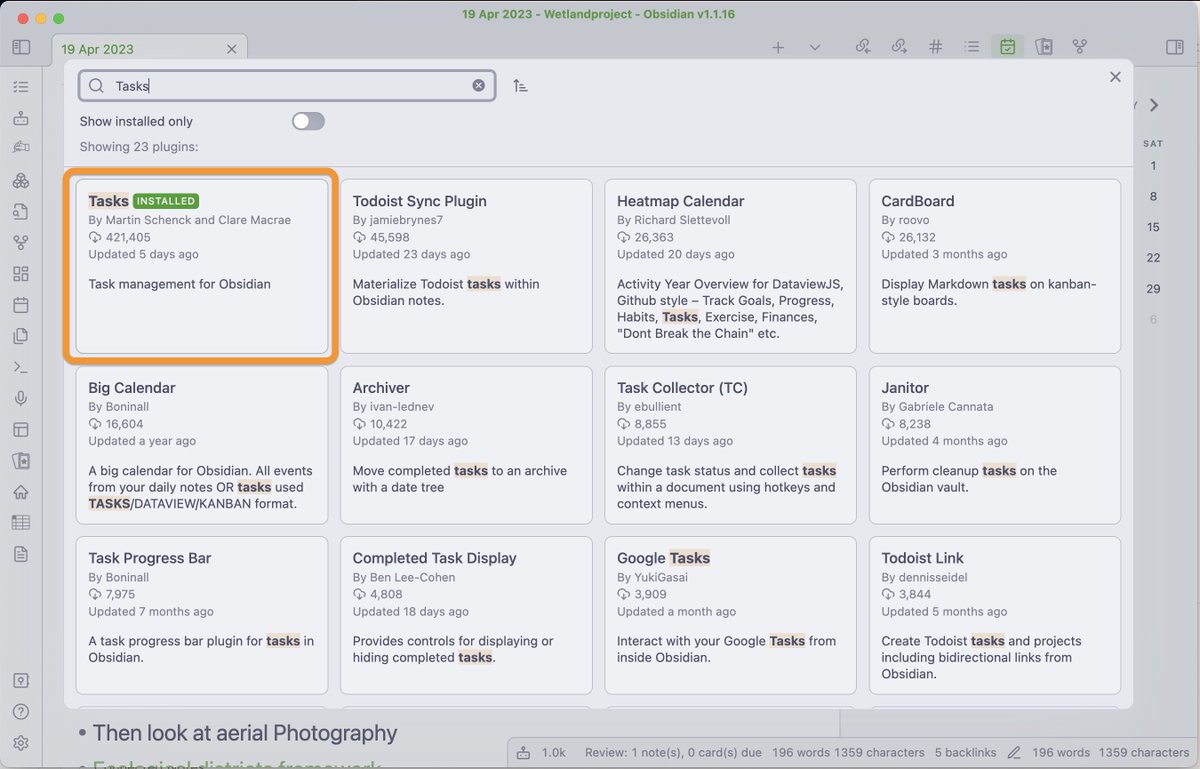Open the Task Collector (TC) card
The width and height of the screenshot is (1200, 769).
click(730, 445)
